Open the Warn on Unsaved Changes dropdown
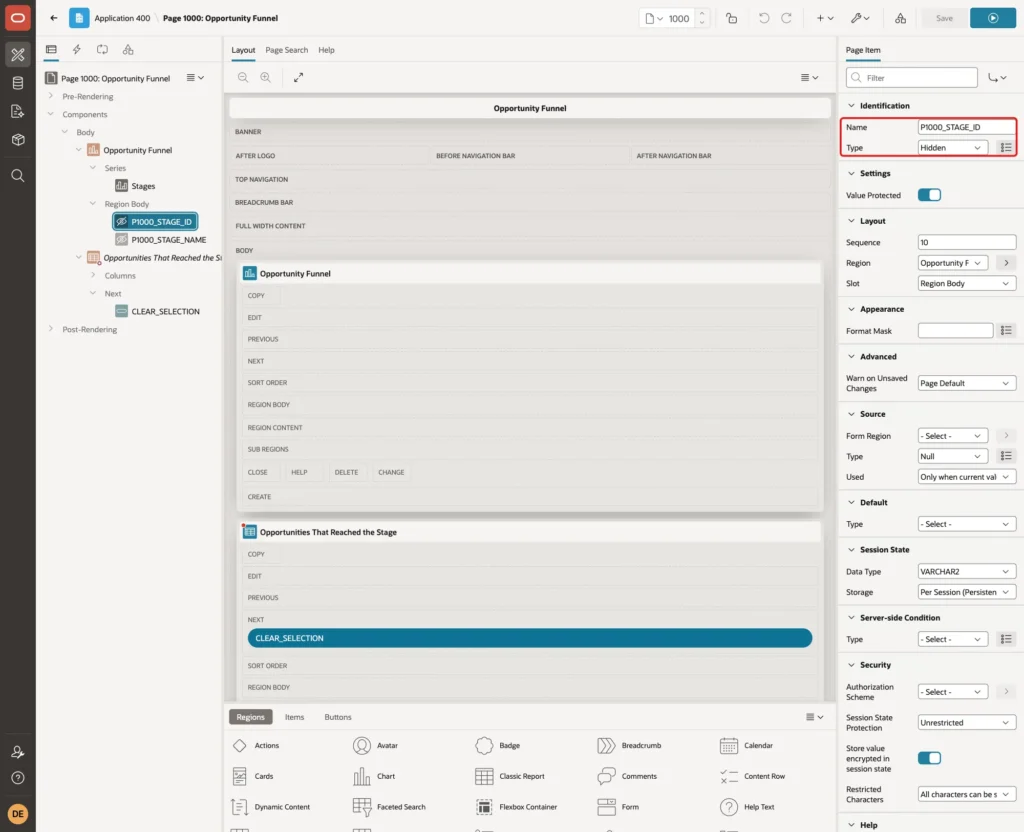Viewport: 1024px width, 832px height. point(967,384)
